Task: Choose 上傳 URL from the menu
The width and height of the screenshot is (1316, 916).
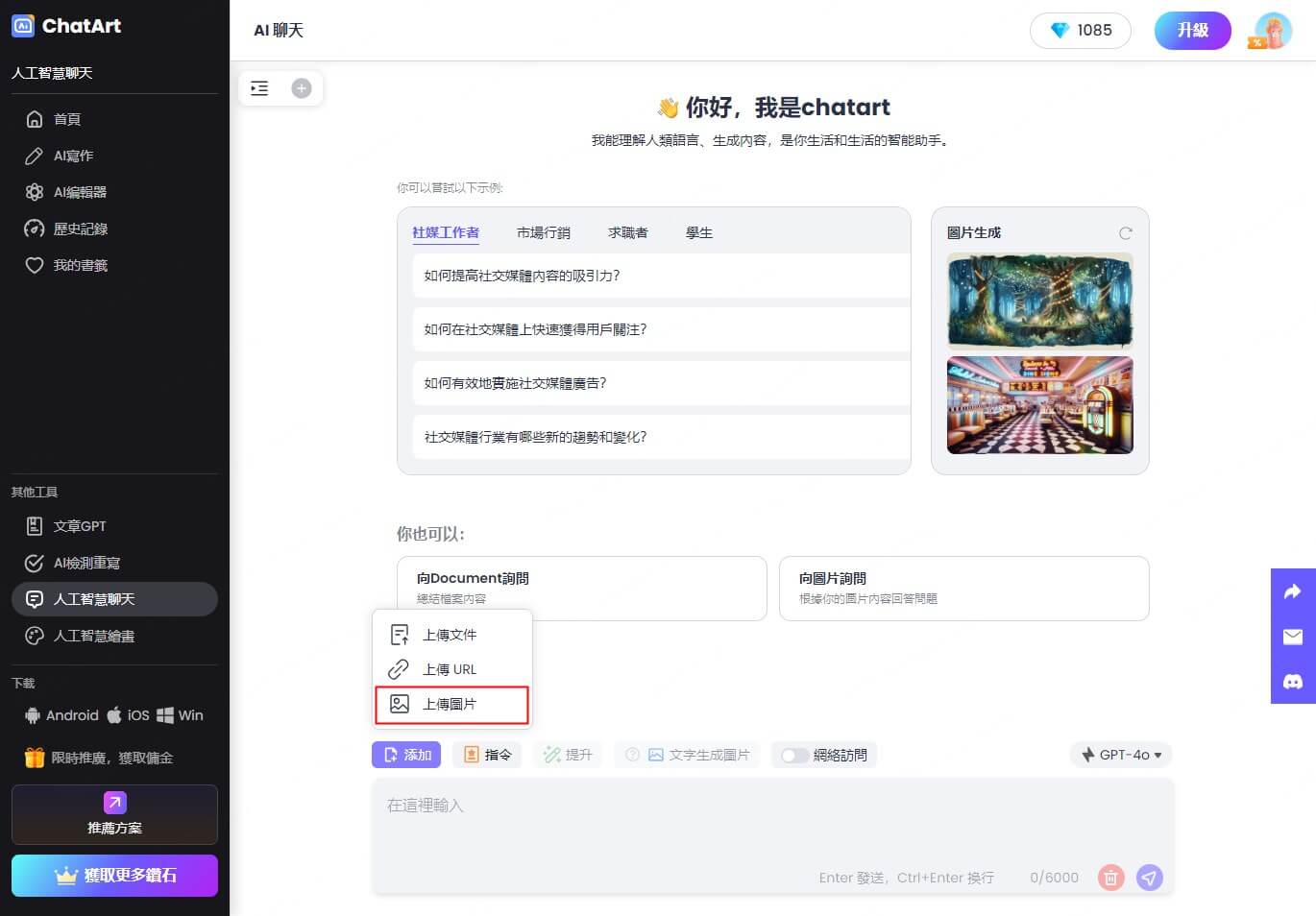Action: coord(451,669)
